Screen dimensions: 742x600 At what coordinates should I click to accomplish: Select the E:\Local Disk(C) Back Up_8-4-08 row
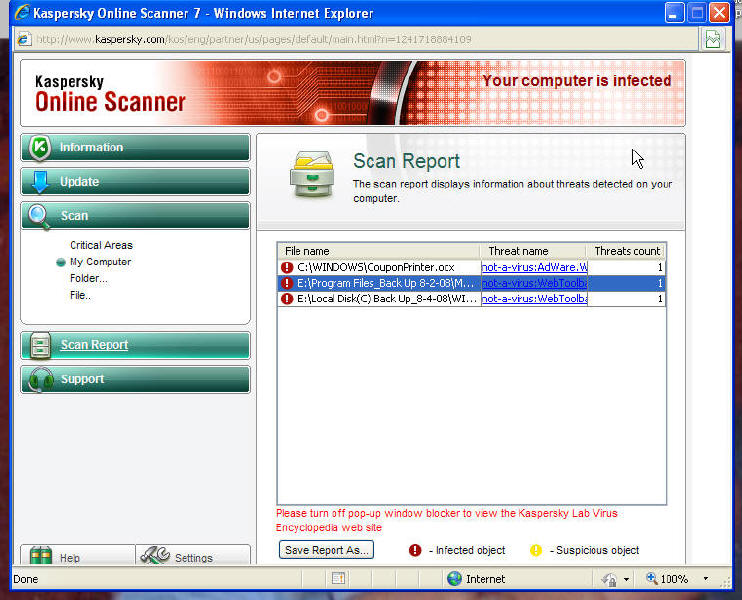[x=472, y=299]
